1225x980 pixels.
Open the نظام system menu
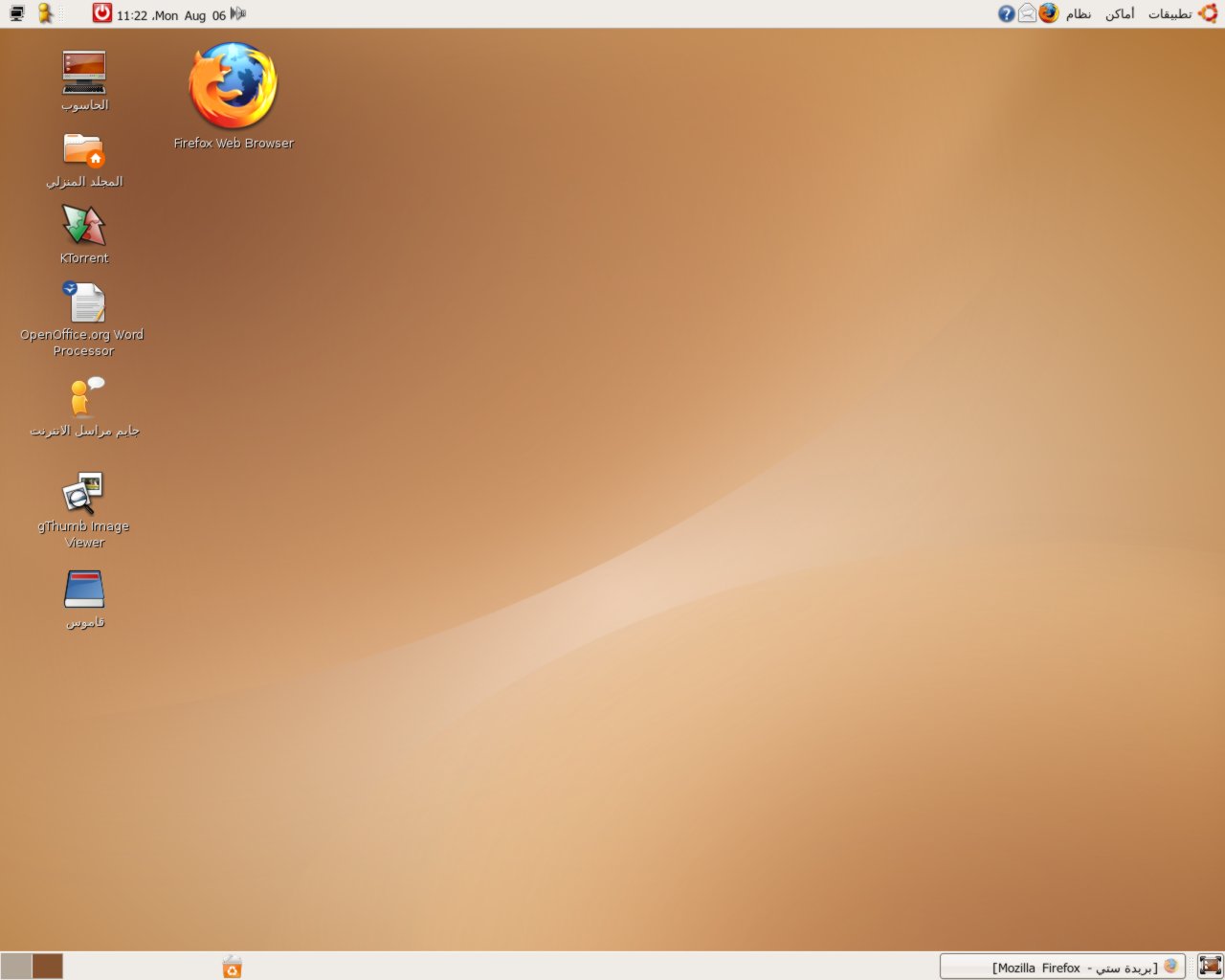tap(1079, 14)
